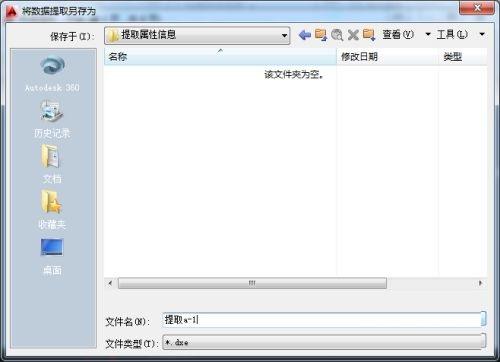Open the 查看(V) view menu
500x362 pixels.
(398, 34)
